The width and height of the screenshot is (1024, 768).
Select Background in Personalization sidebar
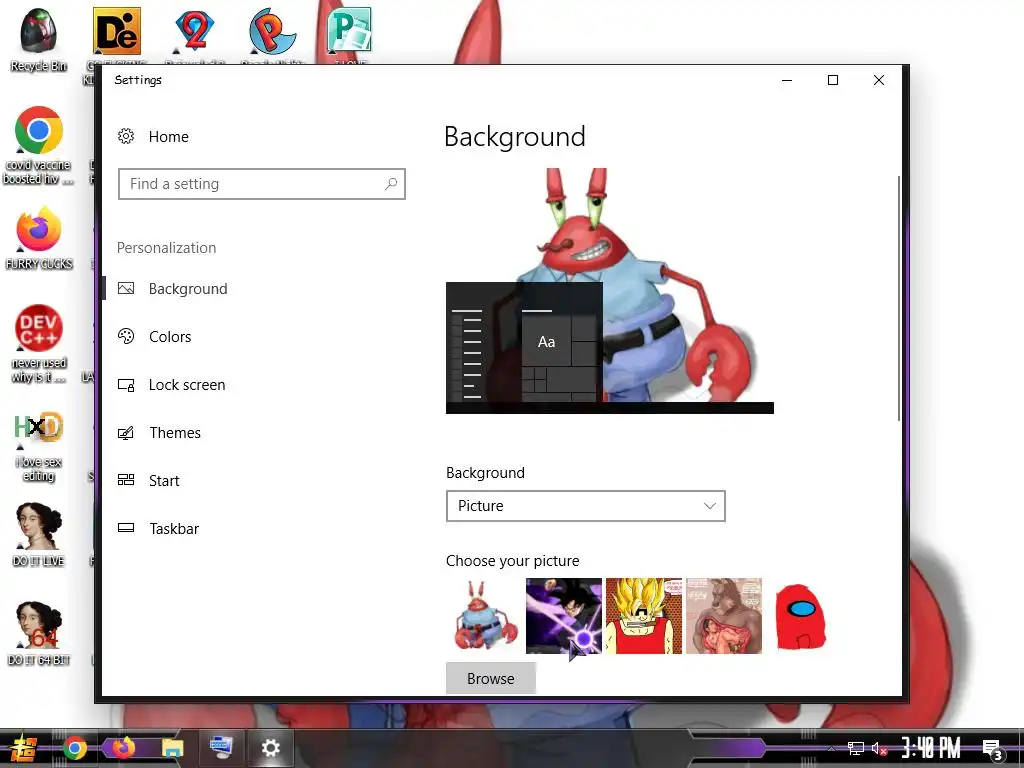[188, 289]
